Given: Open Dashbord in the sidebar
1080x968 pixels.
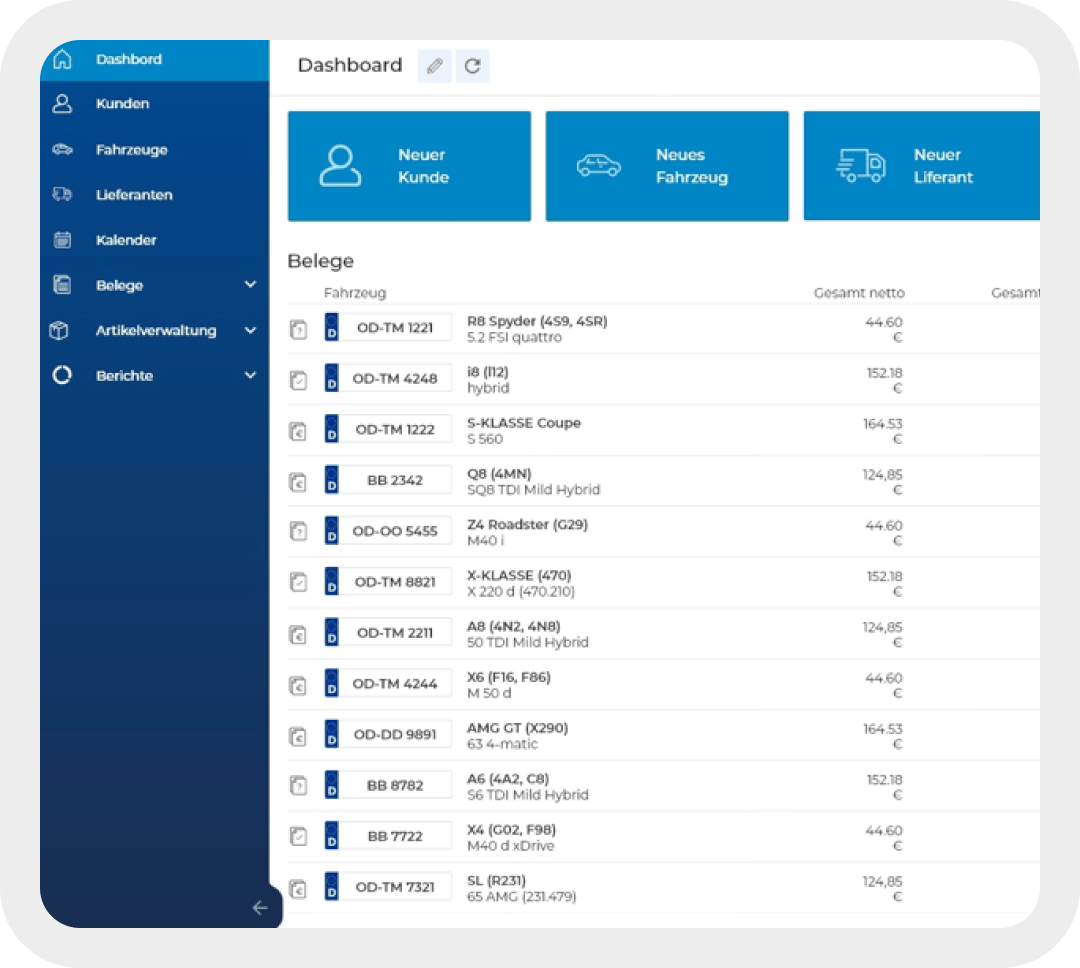Looking at the screenshot, I should pos(154,60).
